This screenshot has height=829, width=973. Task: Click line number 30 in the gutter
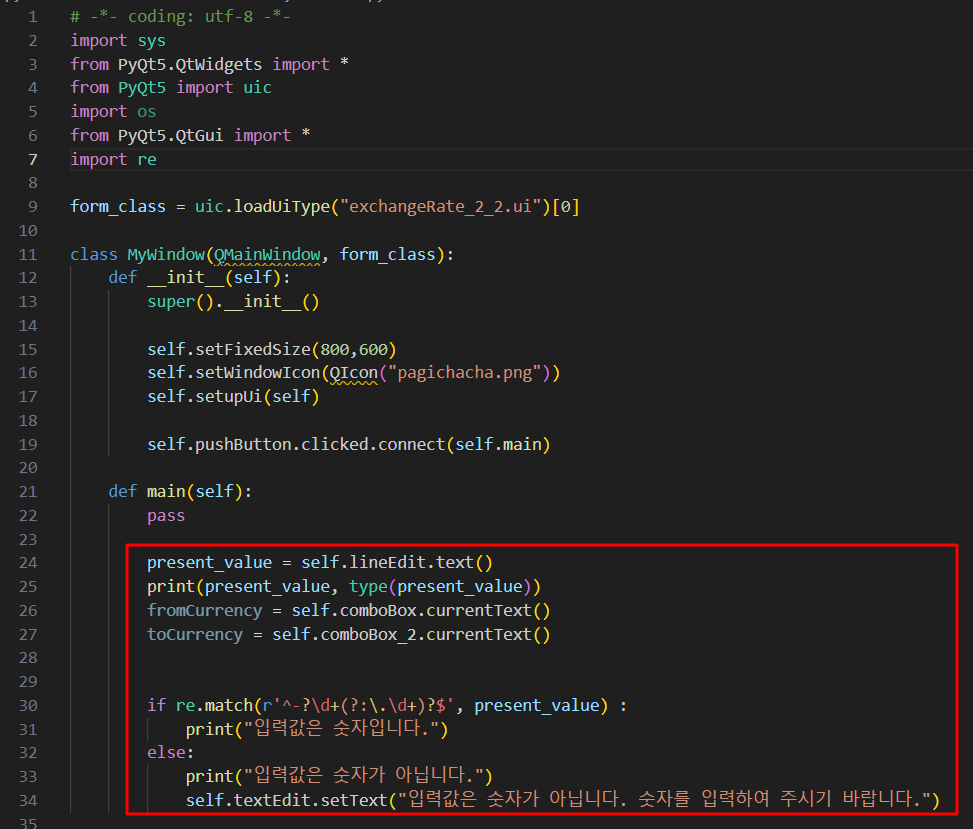click(28, 706)
